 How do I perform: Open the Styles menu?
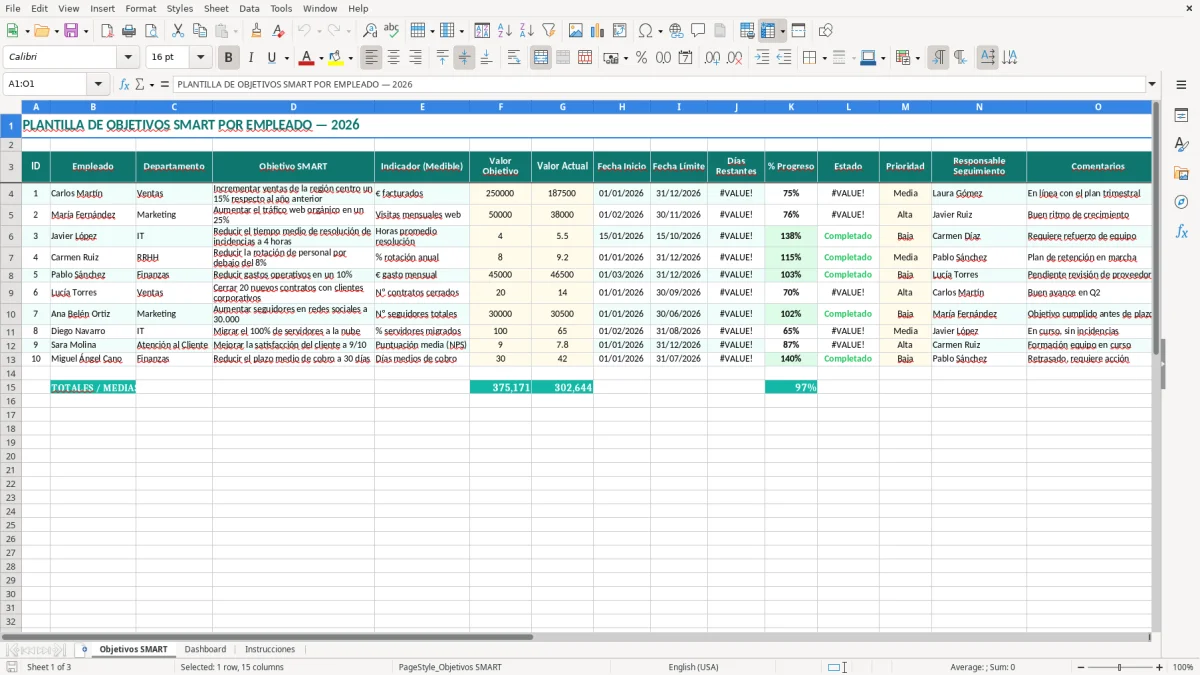click(180, 8)
